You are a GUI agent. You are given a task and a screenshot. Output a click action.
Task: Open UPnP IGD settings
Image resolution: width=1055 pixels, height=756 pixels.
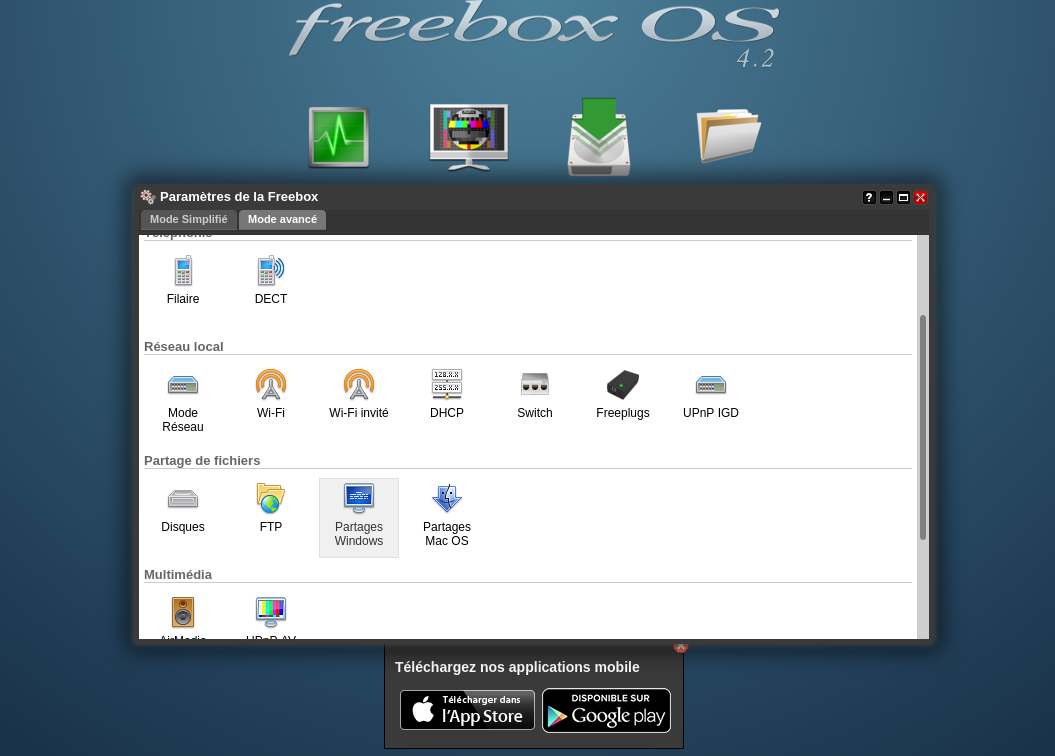click(x=711, y=395)
